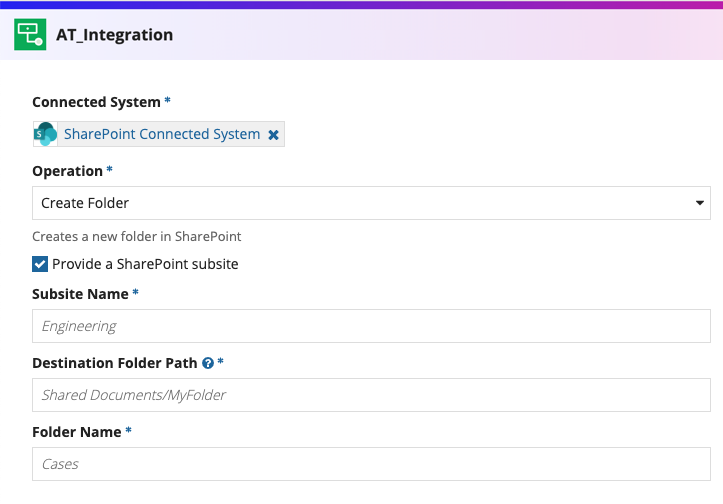Click 'Creates a new folder in SharePoint' description
723x504 pixels.
136,237
